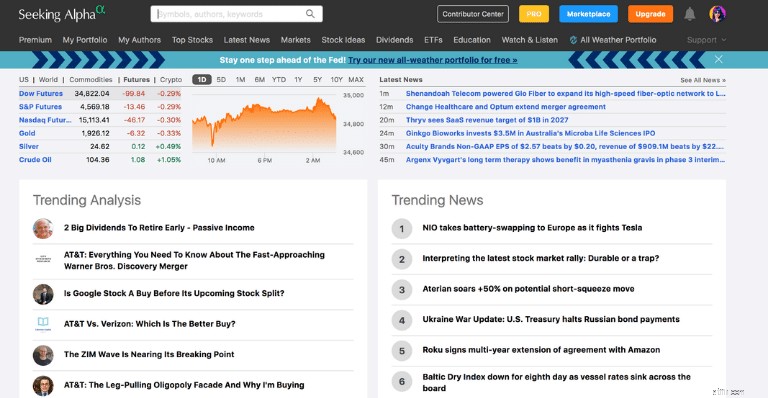The height and width of the screenshot is (398, 768).
Task: Try the new all-weather portfolio link
Action: pos(432,60)
